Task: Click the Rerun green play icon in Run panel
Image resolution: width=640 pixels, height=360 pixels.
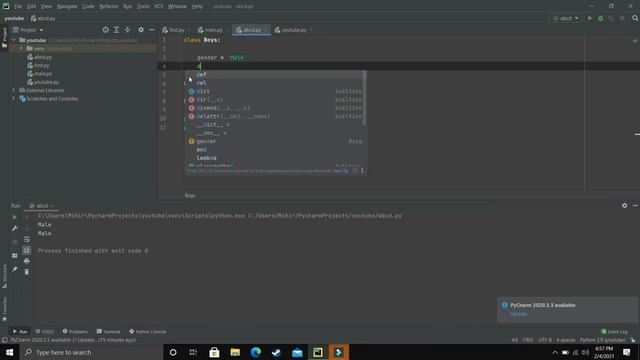Action: [14, 217]
